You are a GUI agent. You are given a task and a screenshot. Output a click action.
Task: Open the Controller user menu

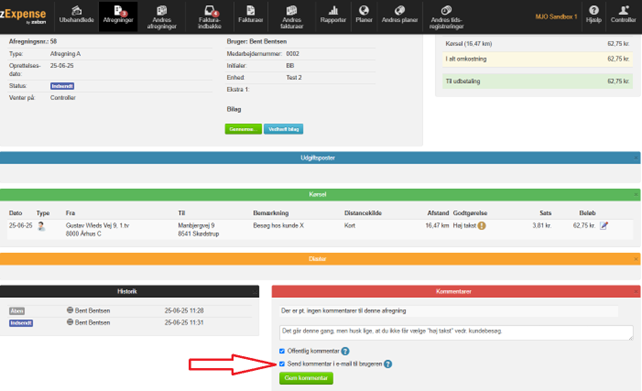tap(623, 15)
